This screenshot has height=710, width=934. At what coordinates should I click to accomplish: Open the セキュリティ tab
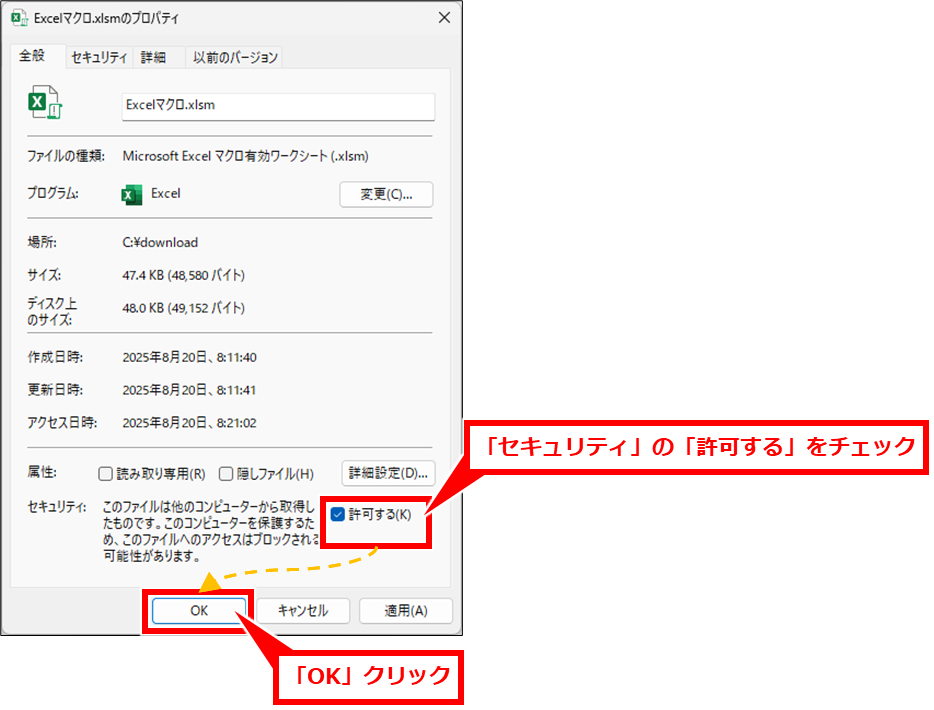99,57
